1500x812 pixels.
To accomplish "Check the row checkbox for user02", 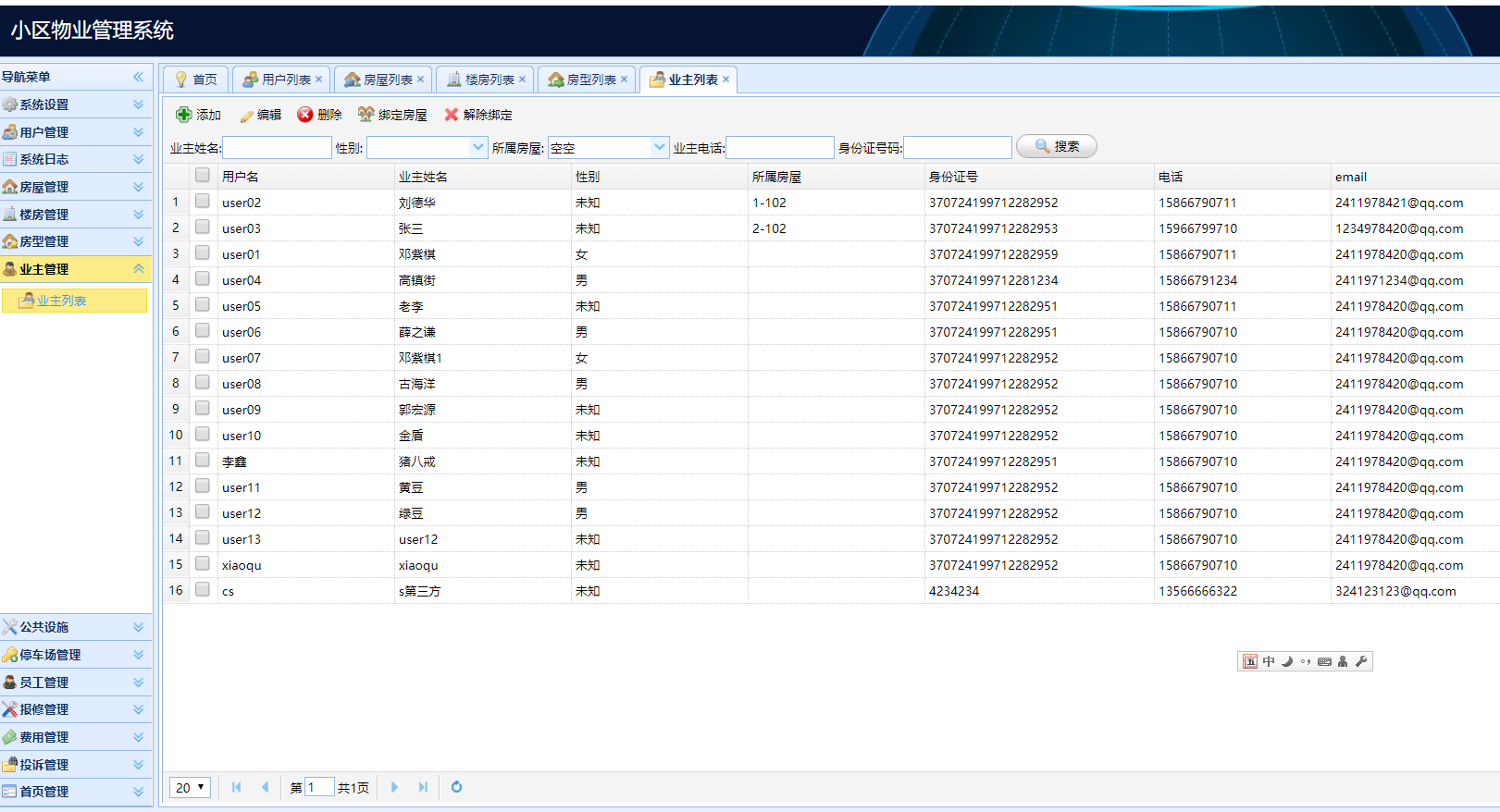I will 203,201.
